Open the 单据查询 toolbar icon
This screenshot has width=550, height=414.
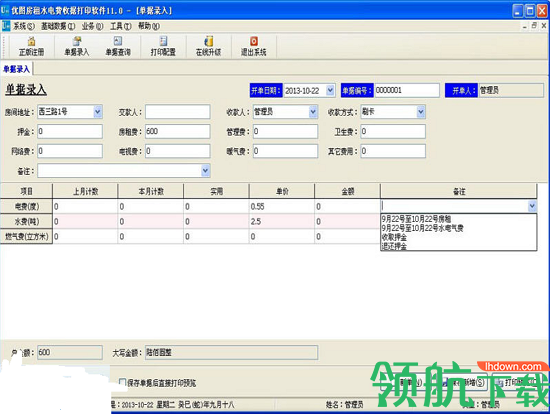118,46
